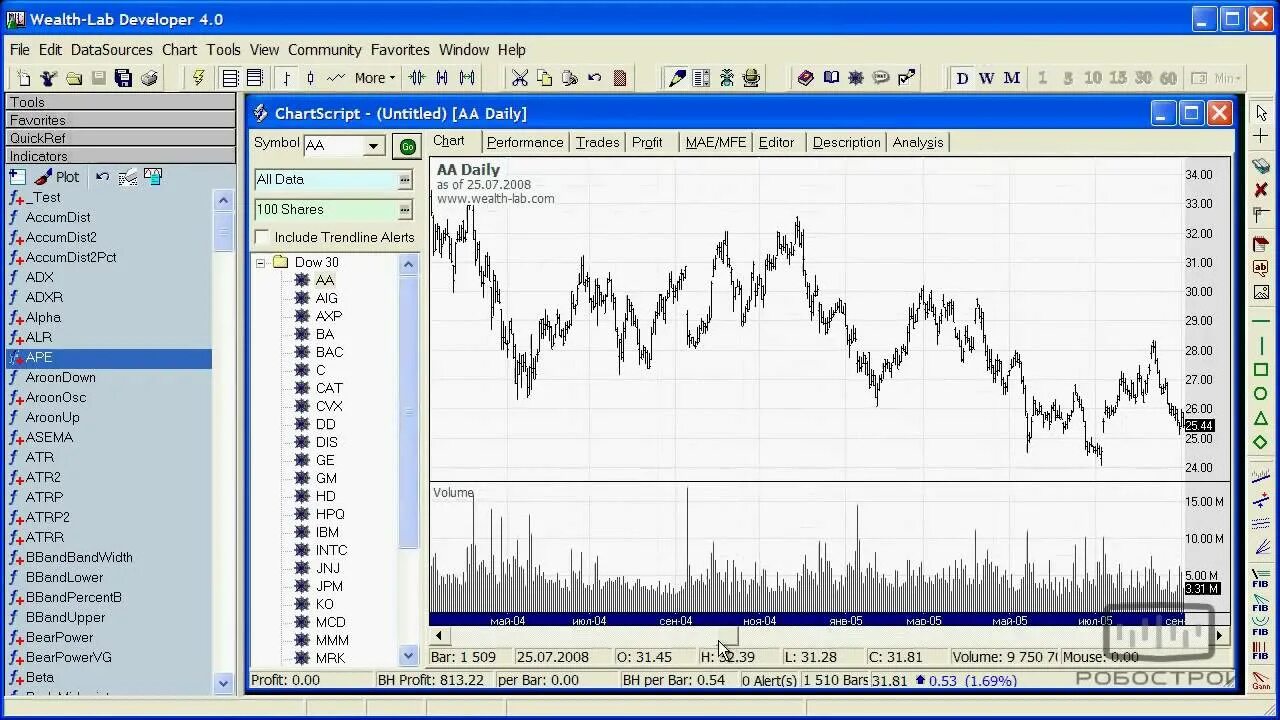Select the ADX indicator entry
Viewport: 1280px width, 720px height.
[40, 277]
